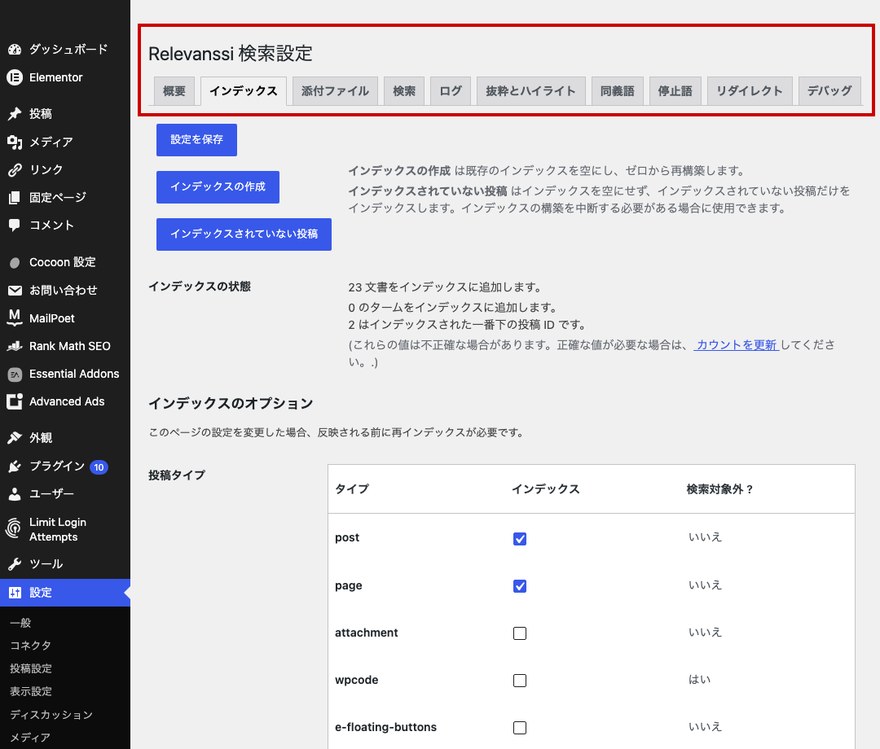Click the Elementor logo icon
This screenshot has height=749, width=880.
15,77
